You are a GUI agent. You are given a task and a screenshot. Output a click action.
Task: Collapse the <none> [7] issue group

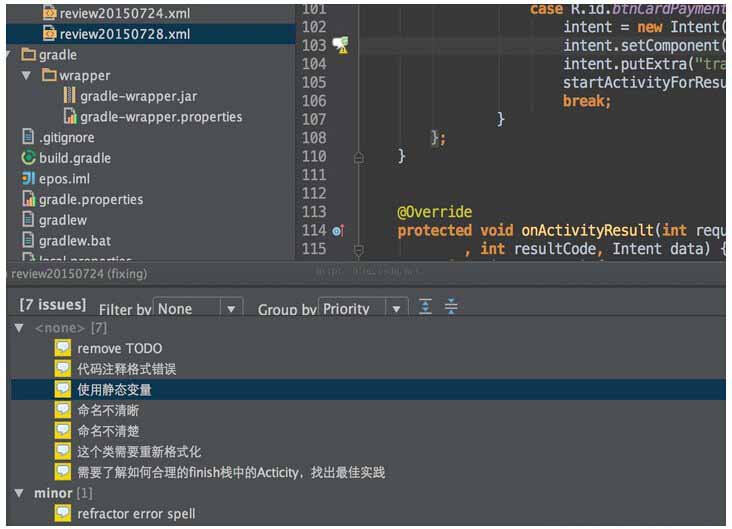19,328
